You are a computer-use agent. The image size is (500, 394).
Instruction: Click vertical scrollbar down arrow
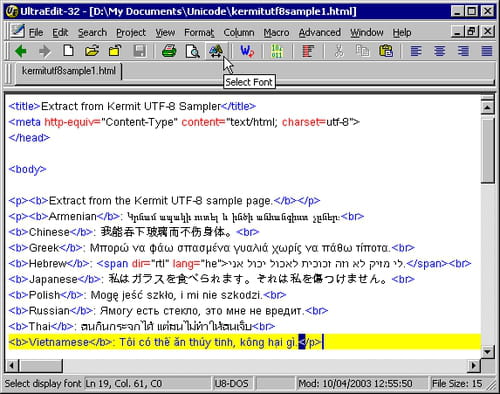[x=487, y=351]
